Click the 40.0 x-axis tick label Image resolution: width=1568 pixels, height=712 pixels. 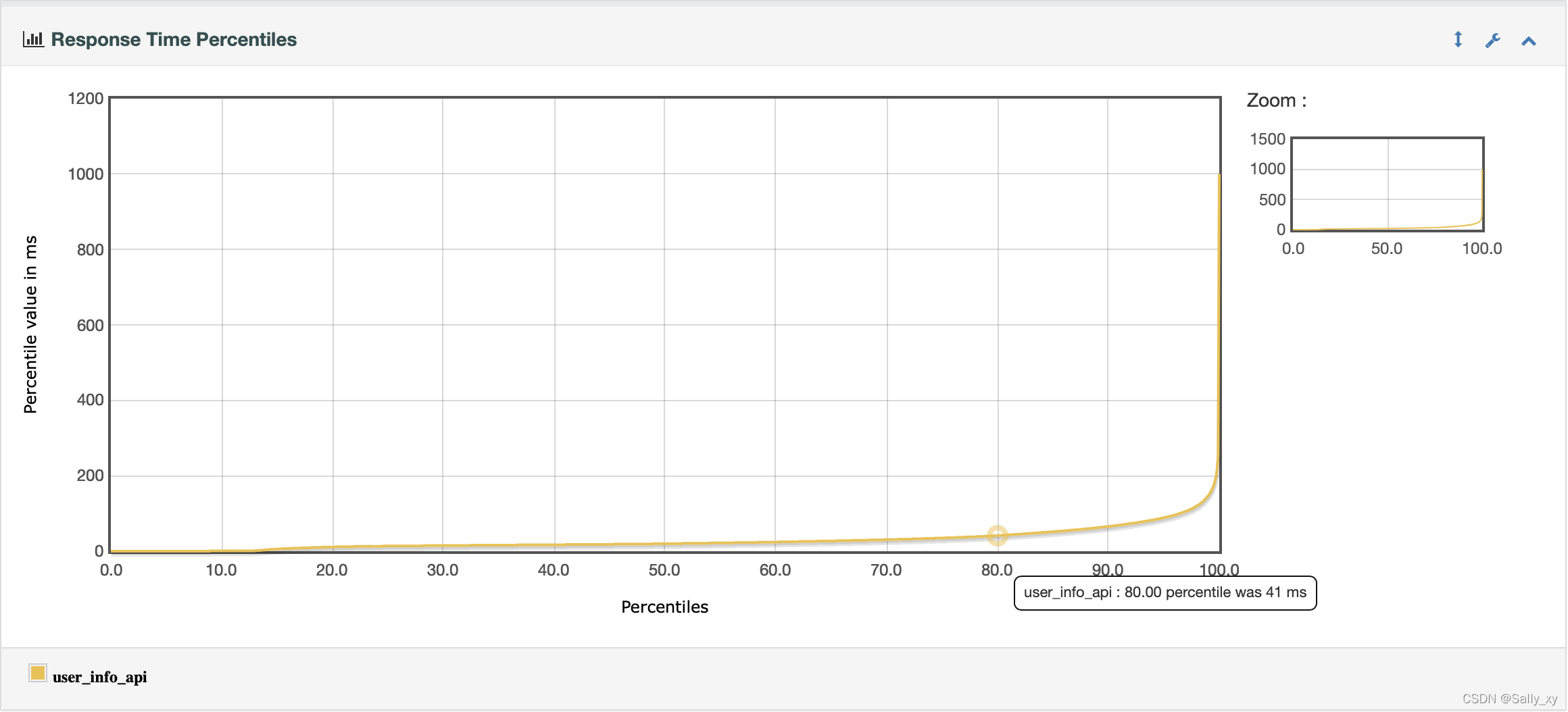click(x=554, y=570)
